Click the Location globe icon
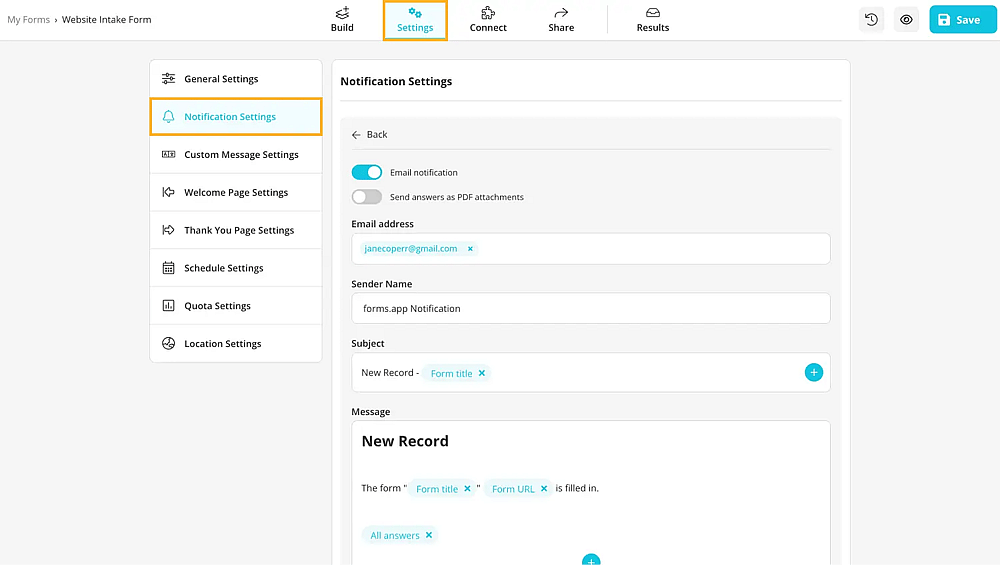Viewport: 1000px width, 565px height. tap(168, 343)
